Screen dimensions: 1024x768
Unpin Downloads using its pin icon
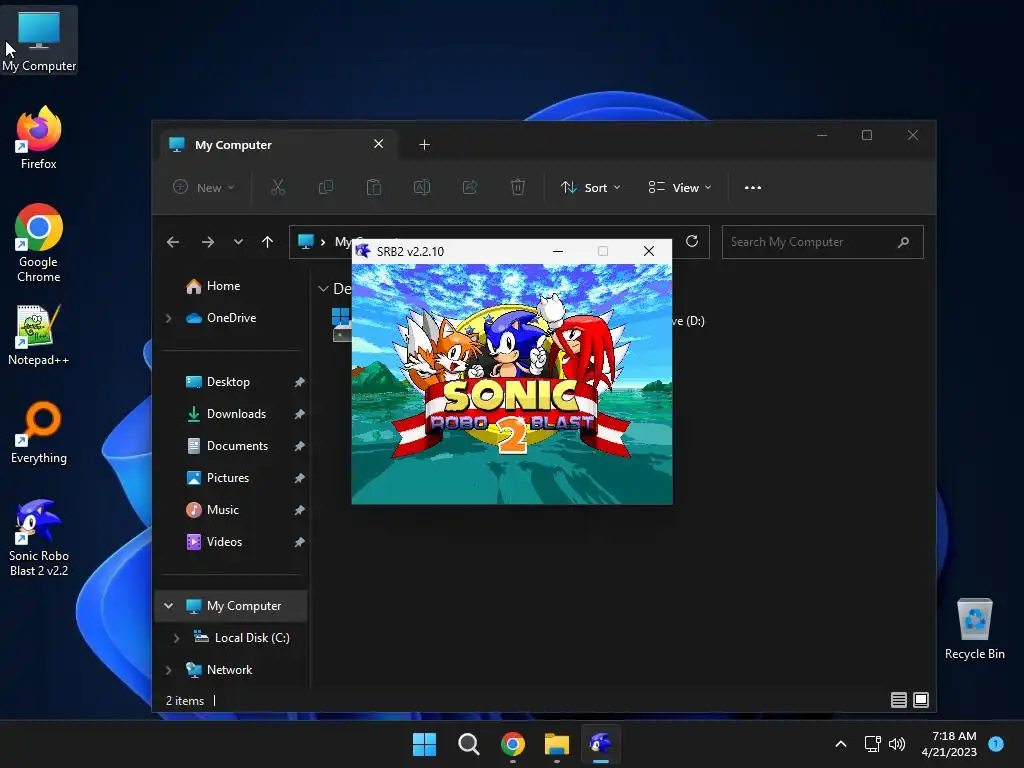coord(299,414)
